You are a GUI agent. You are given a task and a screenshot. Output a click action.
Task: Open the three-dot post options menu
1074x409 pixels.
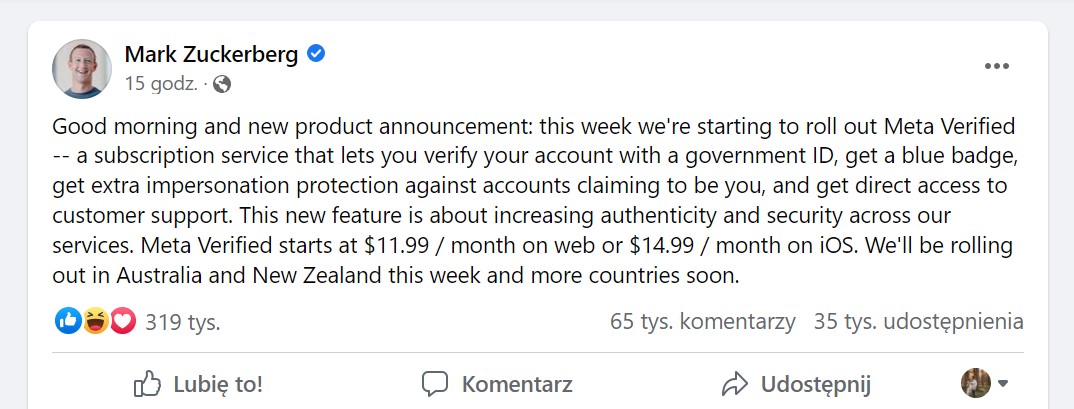pyautogui.click(x=996, y=66)
